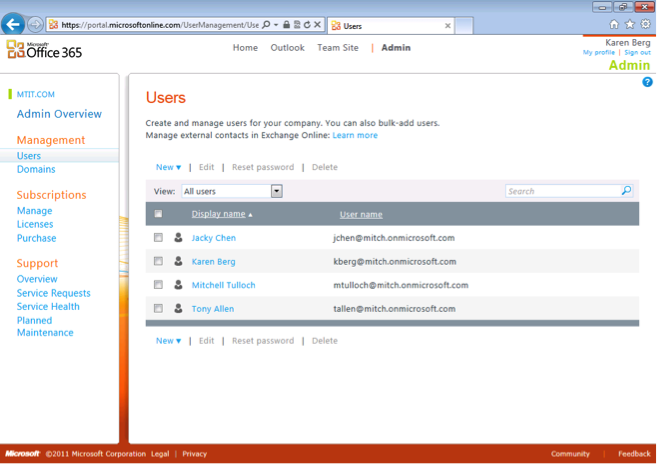Click the person icon beside Karen Berg

click(x=178, y=261)
